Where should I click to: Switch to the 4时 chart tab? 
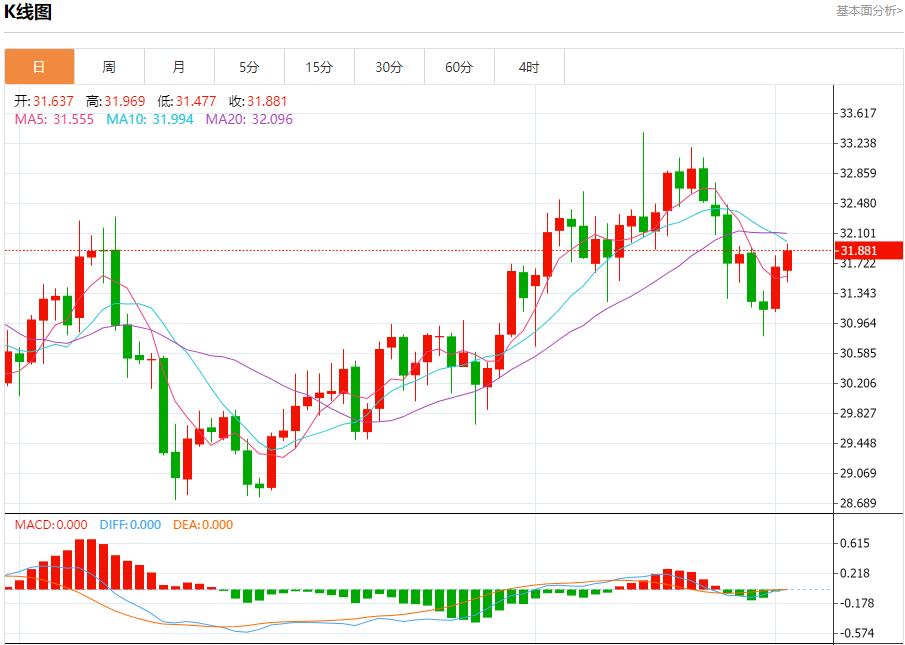coord(529,67)
